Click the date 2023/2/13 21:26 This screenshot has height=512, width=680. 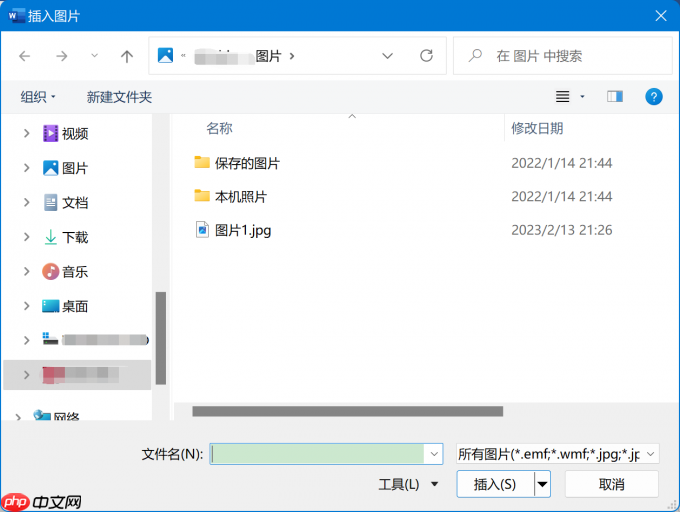click(562, 230)
